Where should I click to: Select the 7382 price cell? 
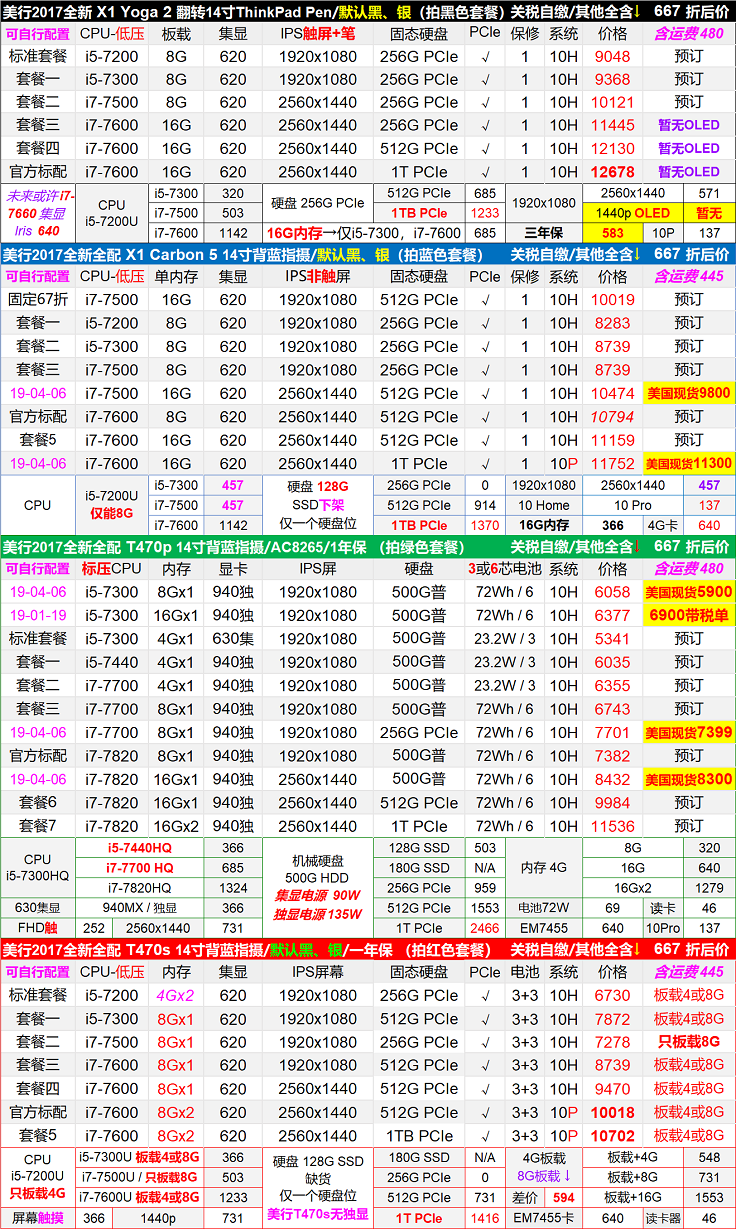[x=612, y=756]
